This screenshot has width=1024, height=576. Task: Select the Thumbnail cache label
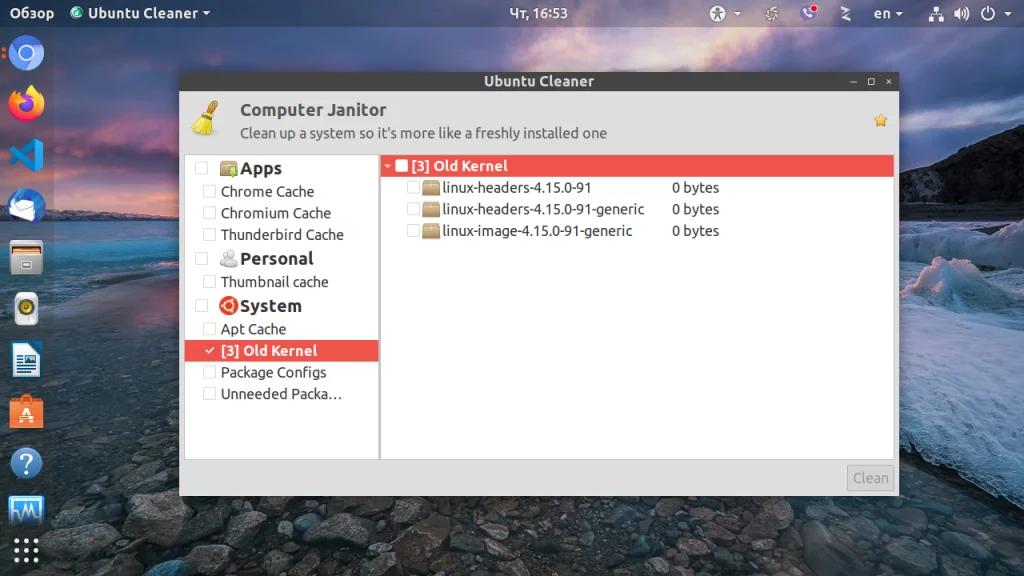coord(274,281)
